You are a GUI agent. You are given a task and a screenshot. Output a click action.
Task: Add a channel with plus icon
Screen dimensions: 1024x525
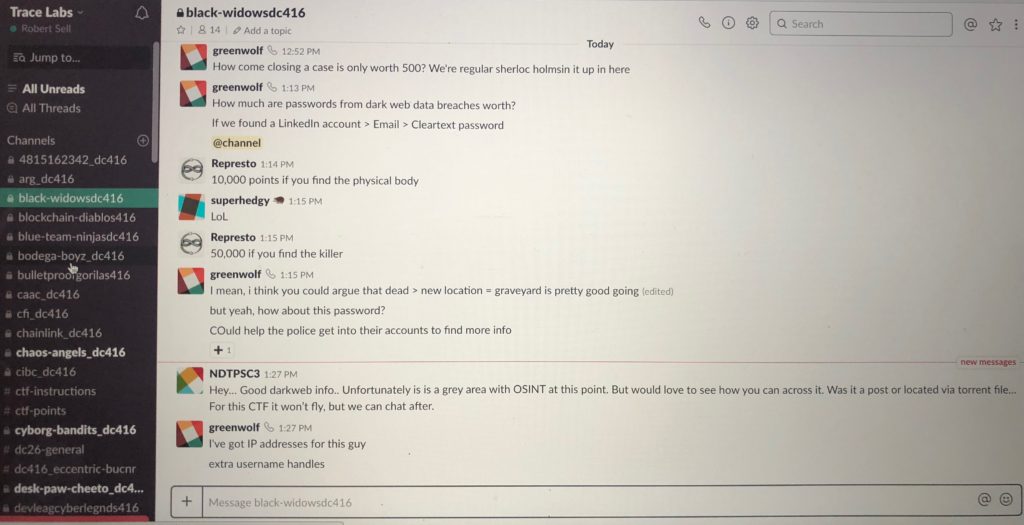[x=143, y=140]
